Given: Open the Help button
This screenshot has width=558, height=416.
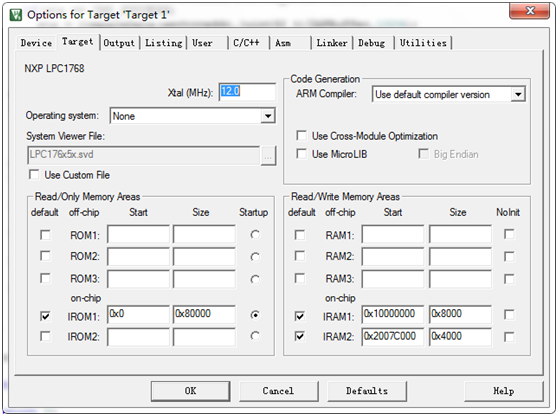Looking at the screenshot, I should (504, 391).
